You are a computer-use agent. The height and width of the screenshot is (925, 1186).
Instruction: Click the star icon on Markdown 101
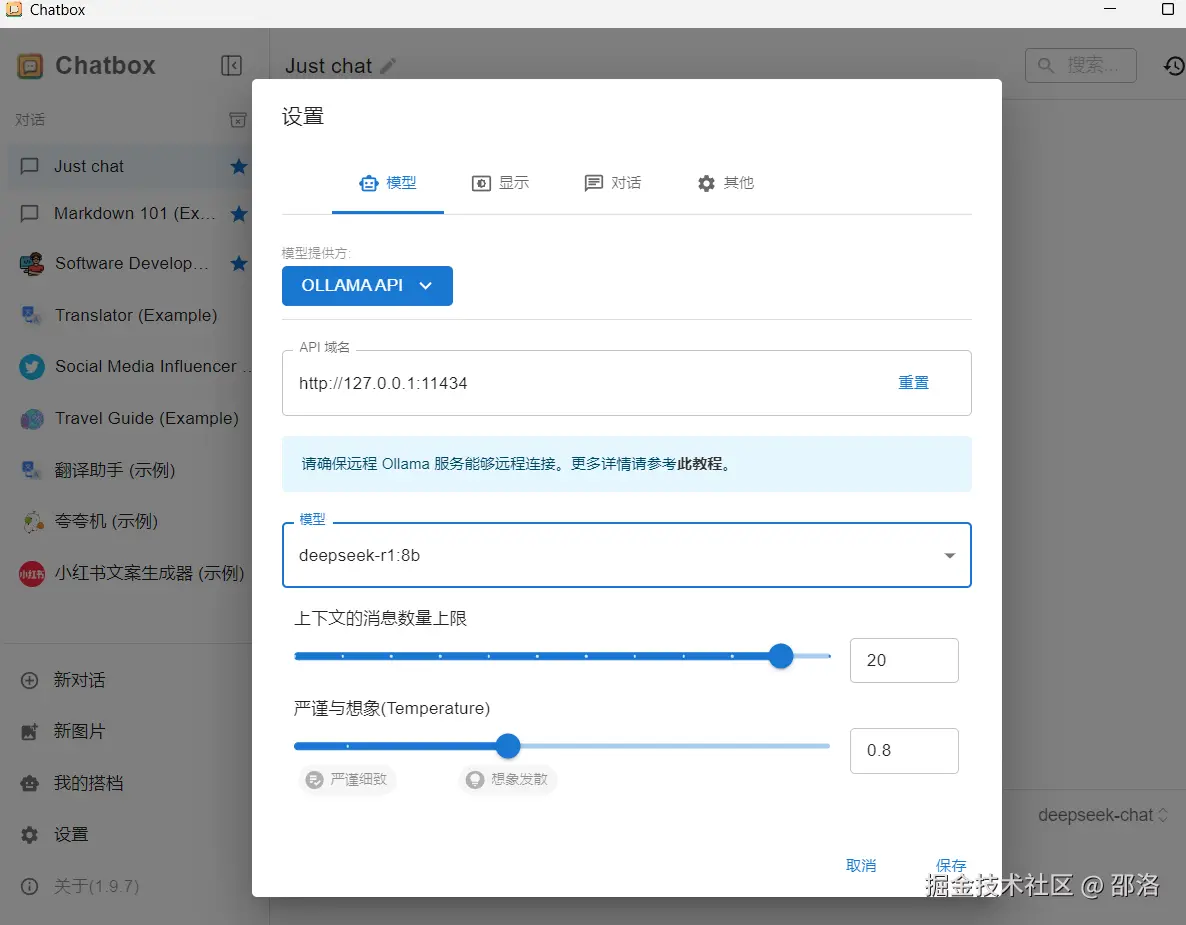(x=239, y=214)
